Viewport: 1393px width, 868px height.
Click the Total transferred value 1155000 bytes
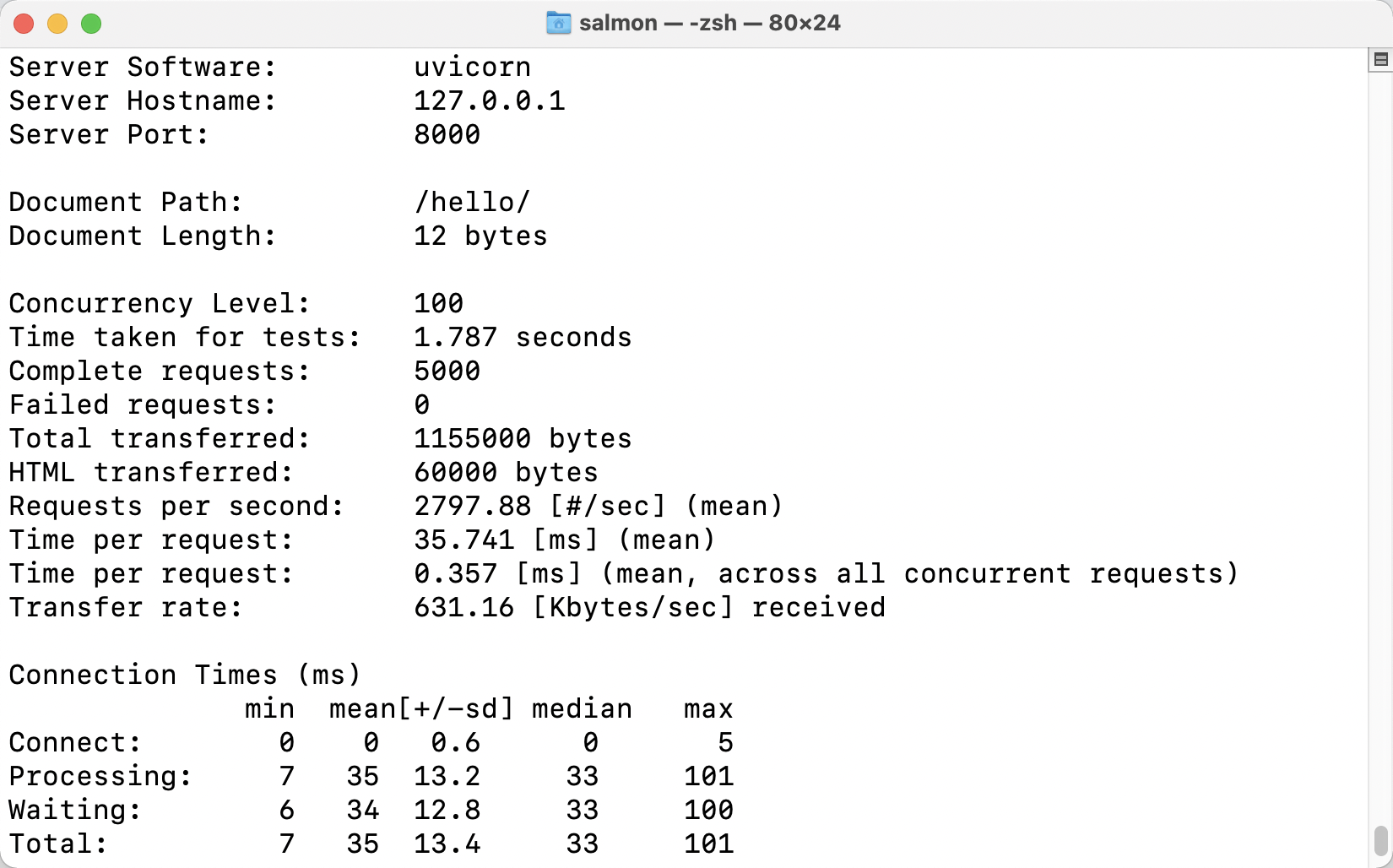[523, 438]
